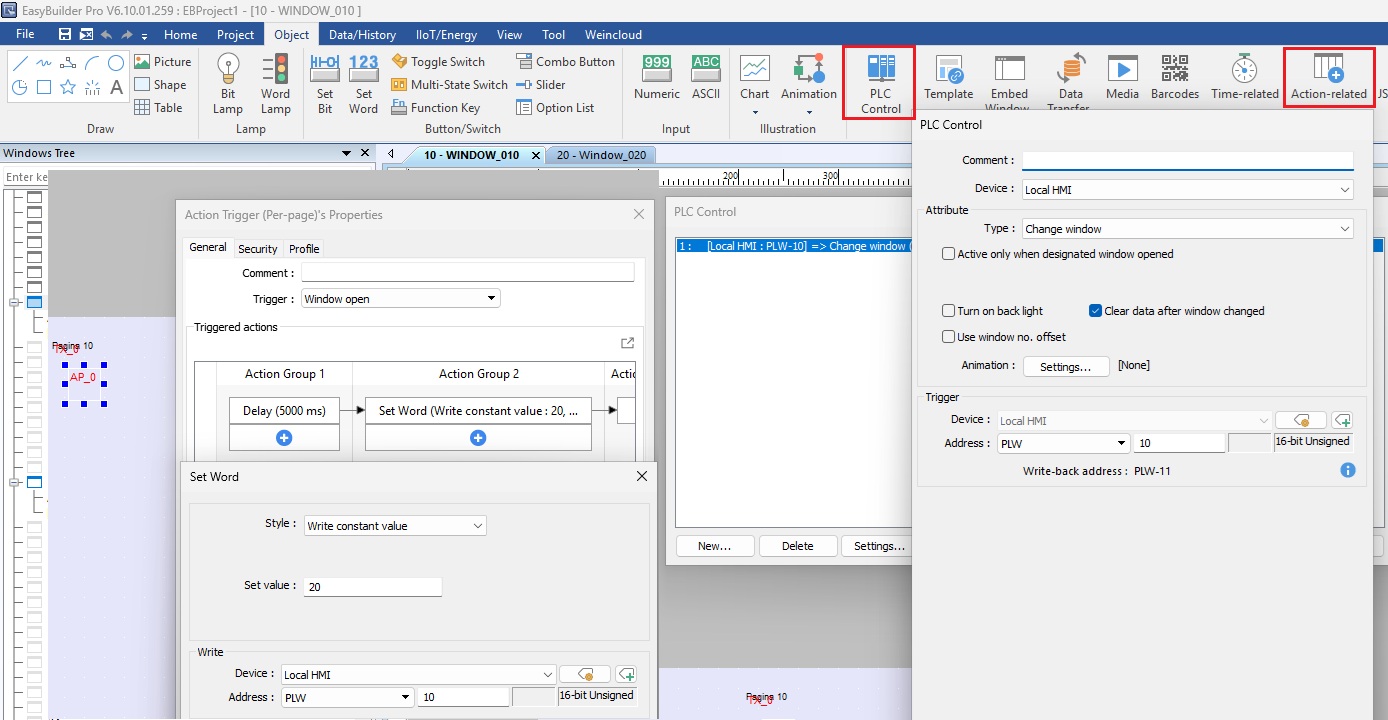Image resolution: width=1388 pixels, height=720 pixels.
Task: Enable Turn on back light checkbox
Action: (x=949, y=311)
